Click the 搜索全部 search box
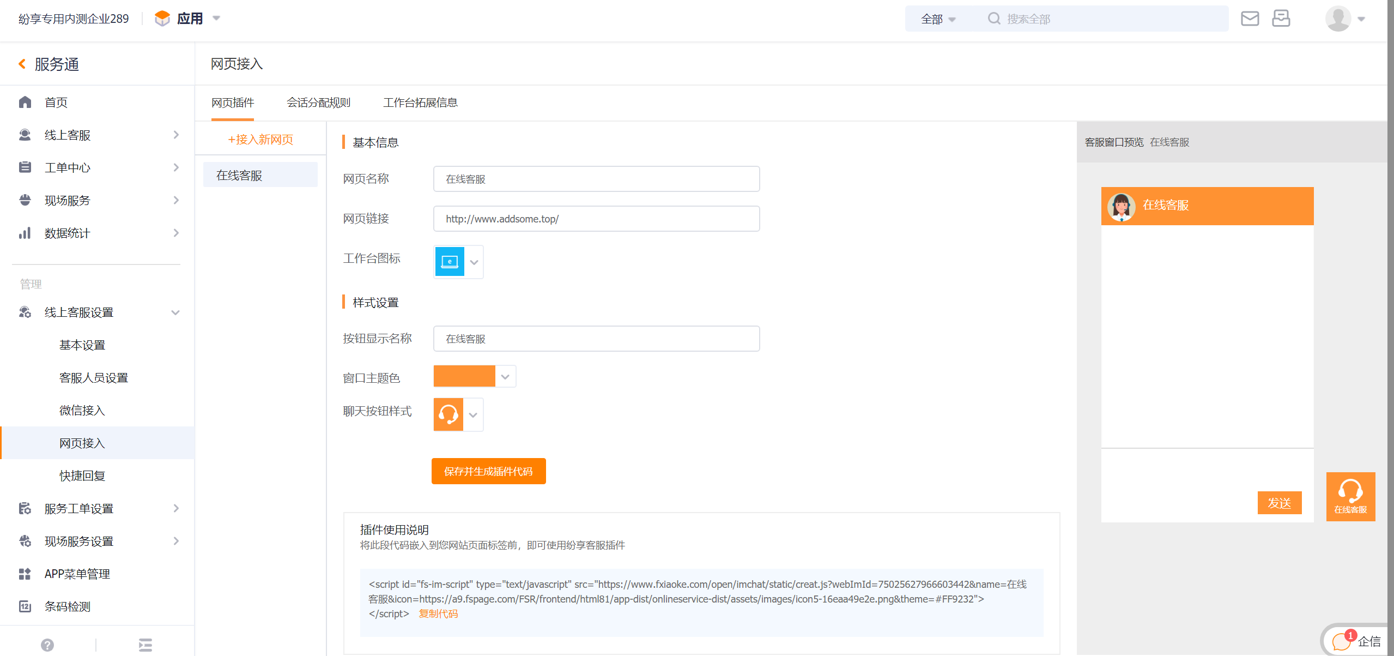Image resolution: width=1394 pixels, height=656 pixels. 1103,19
